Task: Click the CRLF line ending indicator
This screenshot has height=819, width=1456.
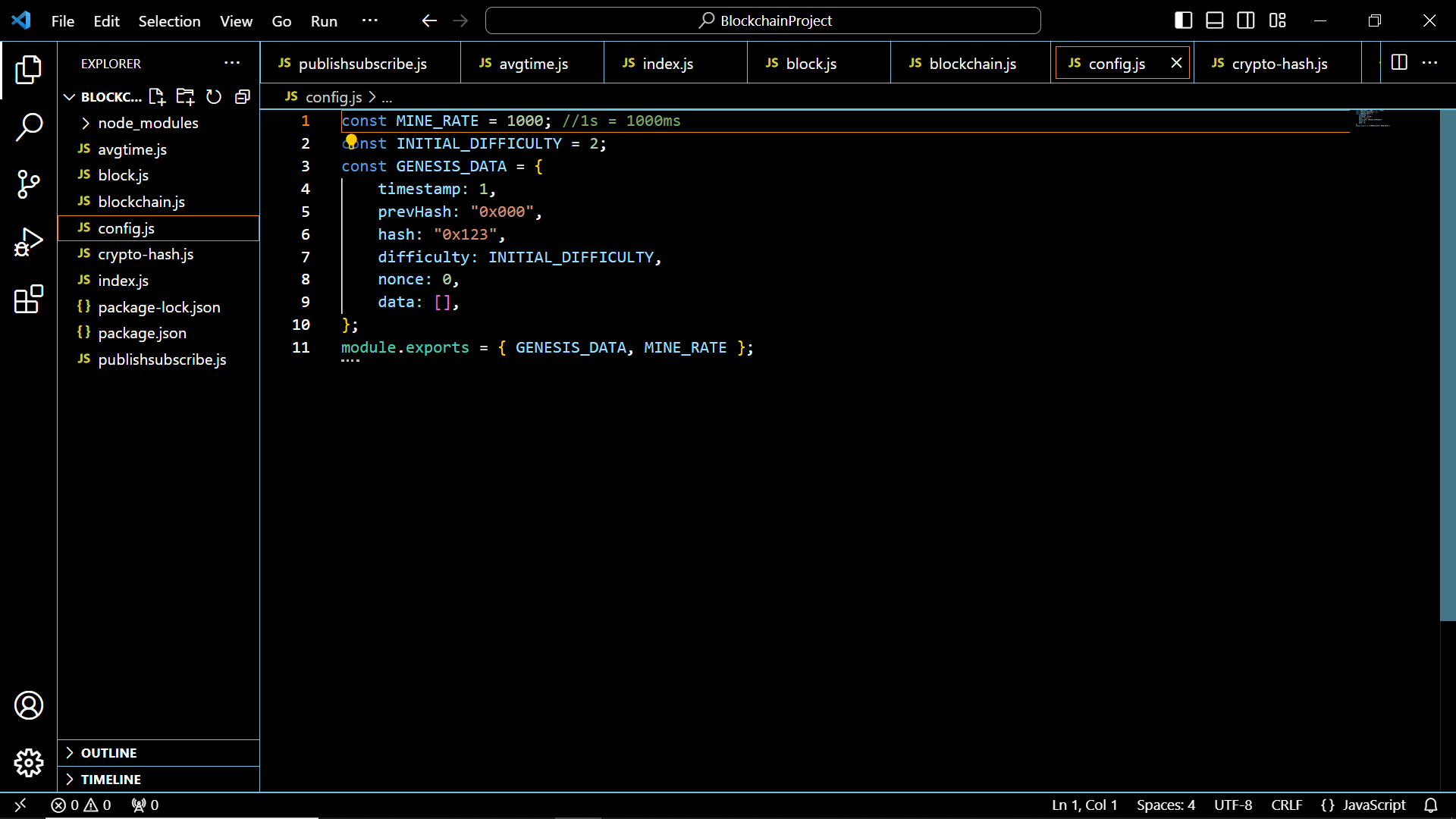Action: [x=1286, y=805]
